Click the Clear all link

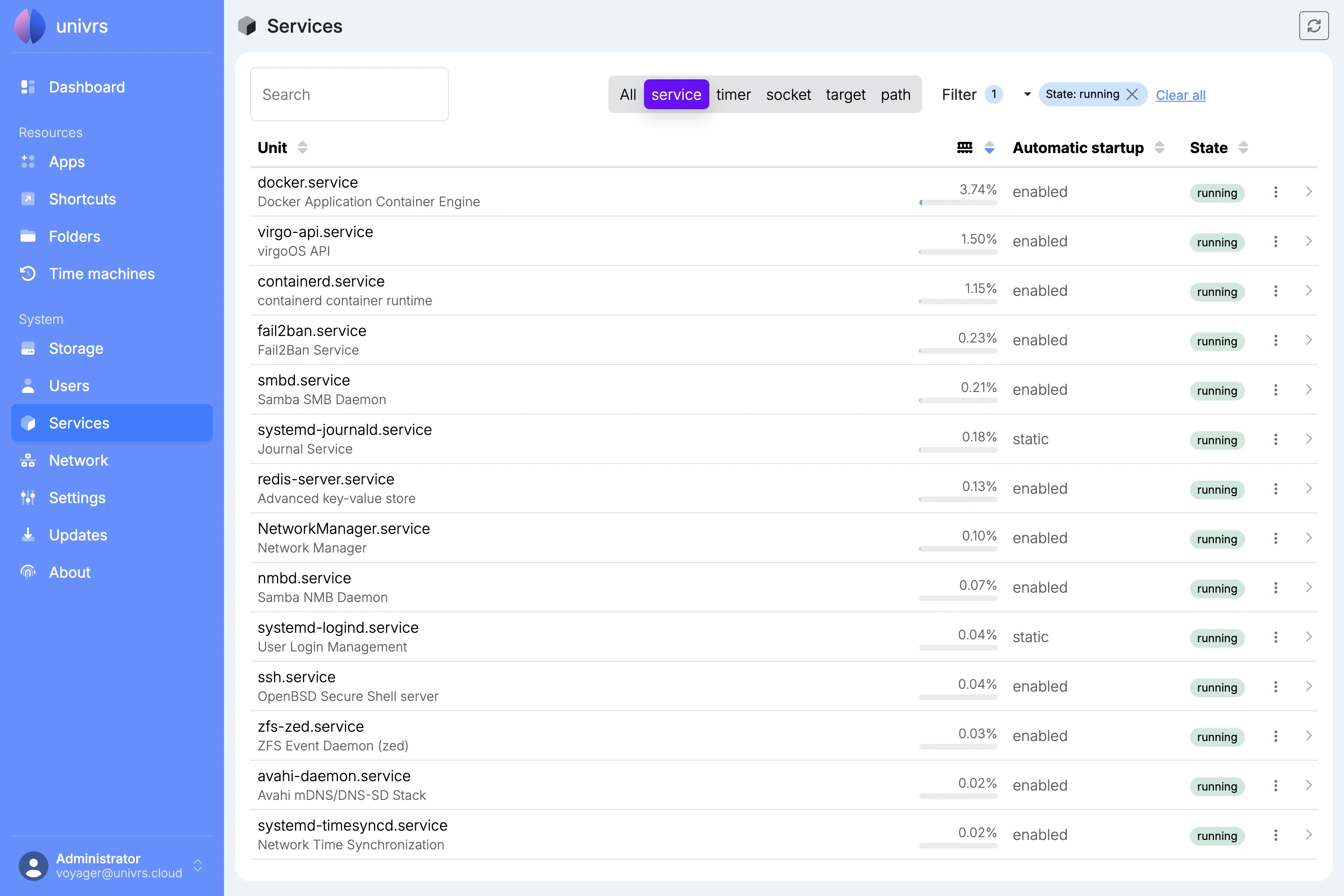[1181, 95]
